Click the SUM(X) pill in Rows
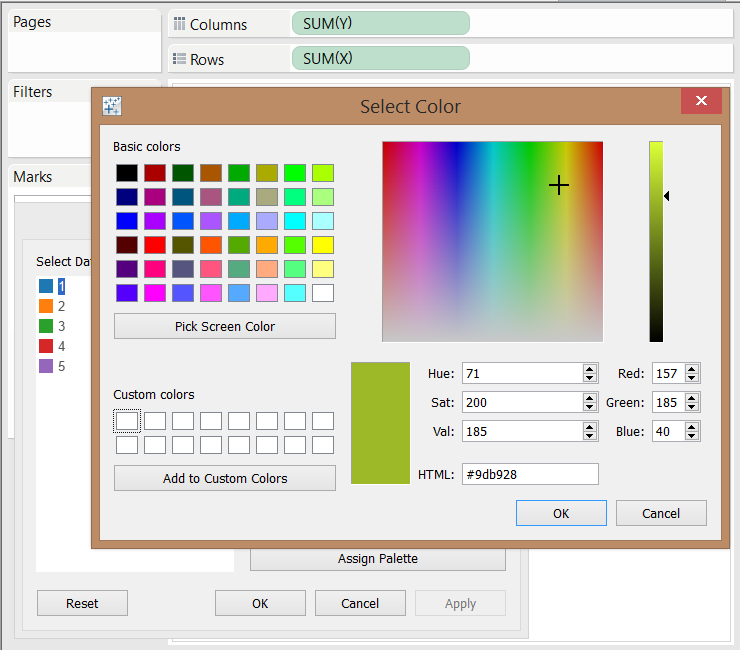Screen dimensions: 740x650 [380, 59]
